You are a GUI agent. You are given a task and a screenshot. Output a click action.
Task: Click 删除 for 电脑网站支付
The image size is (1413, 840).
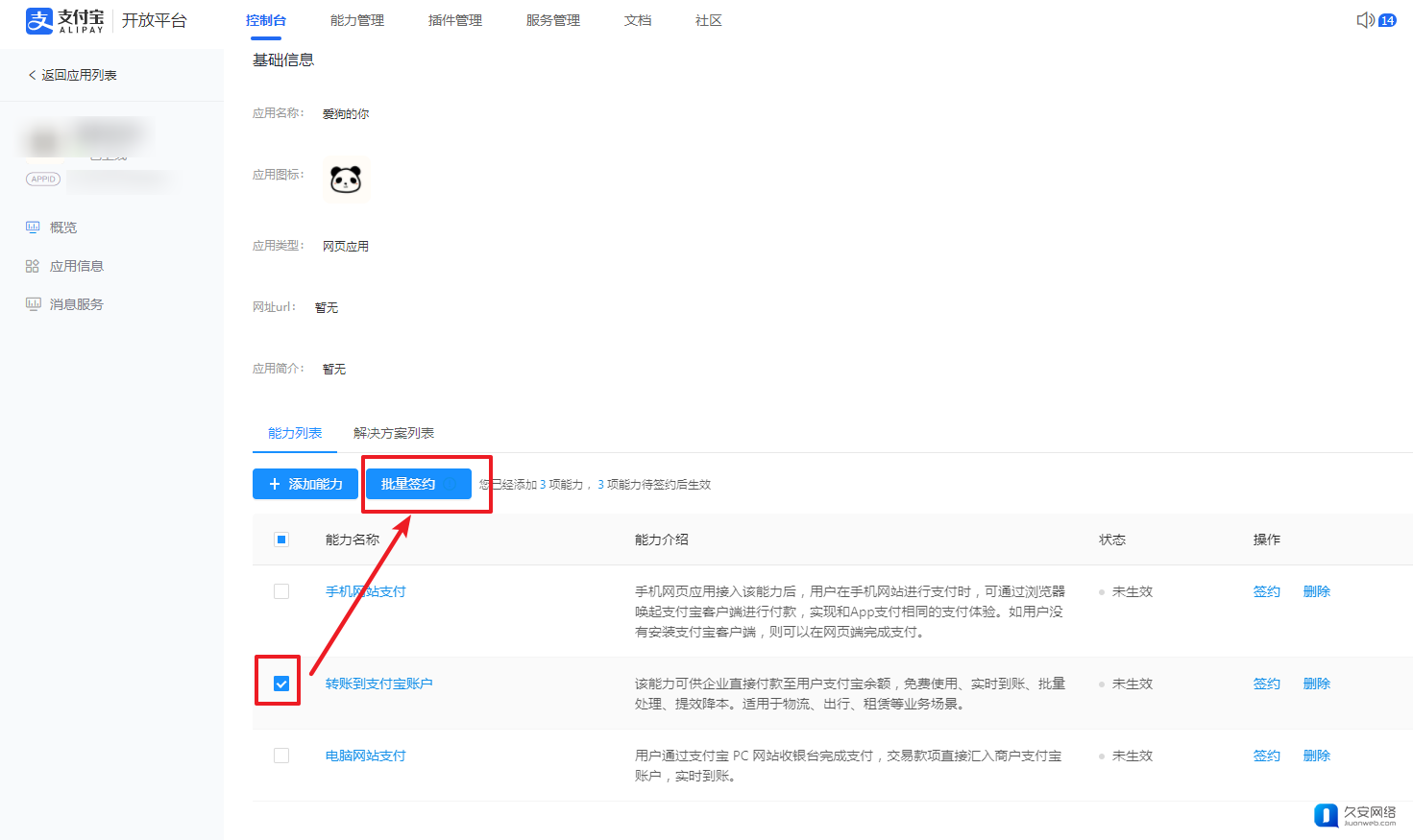click(x=1316, y=756)
